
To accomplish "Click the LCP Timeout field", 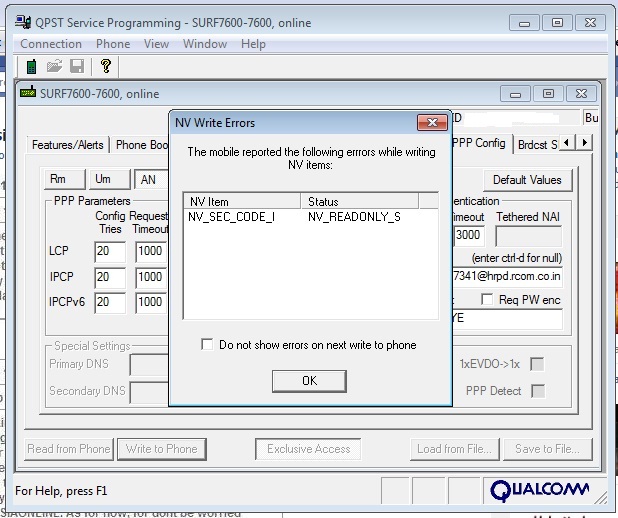I will (151, 252).
